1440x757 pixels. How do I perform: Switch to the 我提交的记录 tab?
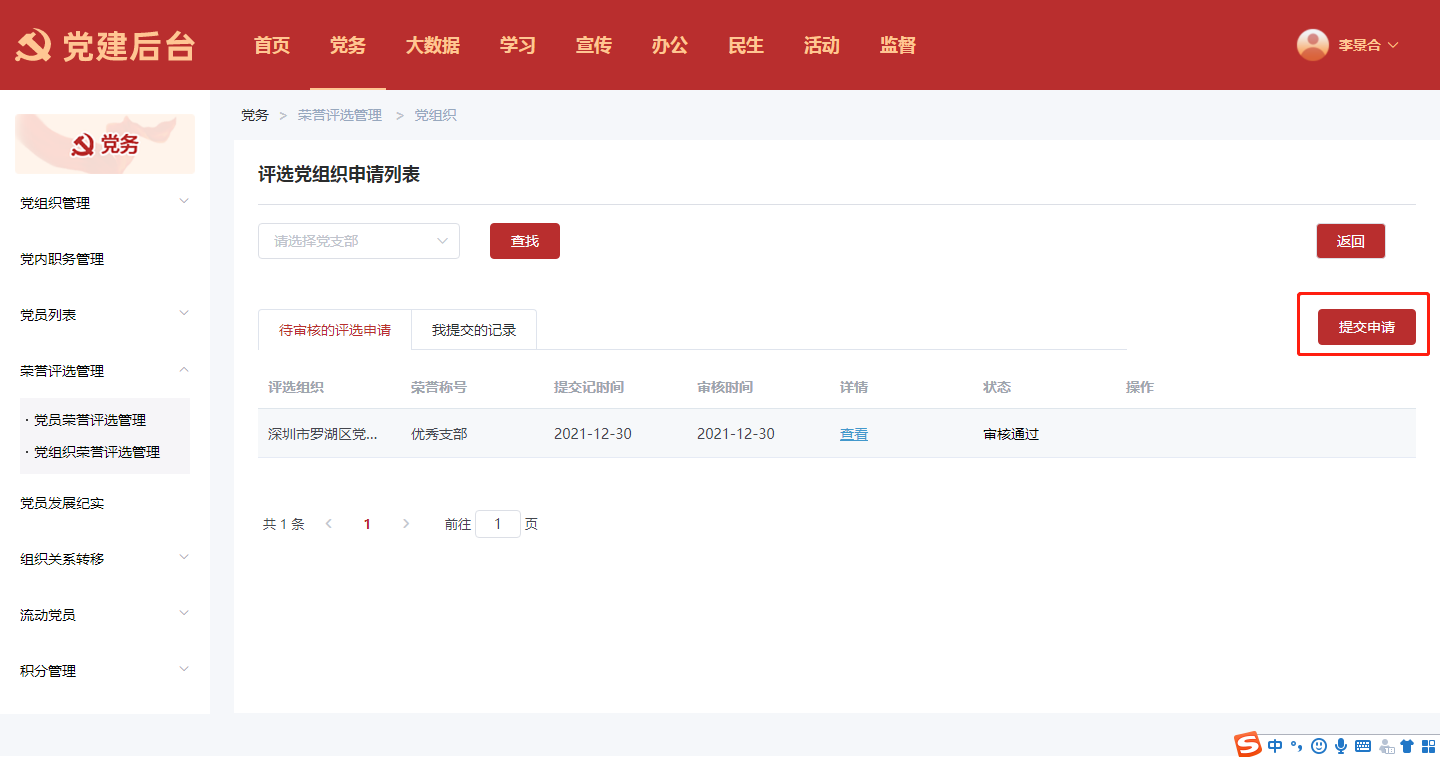pos(474,330)
